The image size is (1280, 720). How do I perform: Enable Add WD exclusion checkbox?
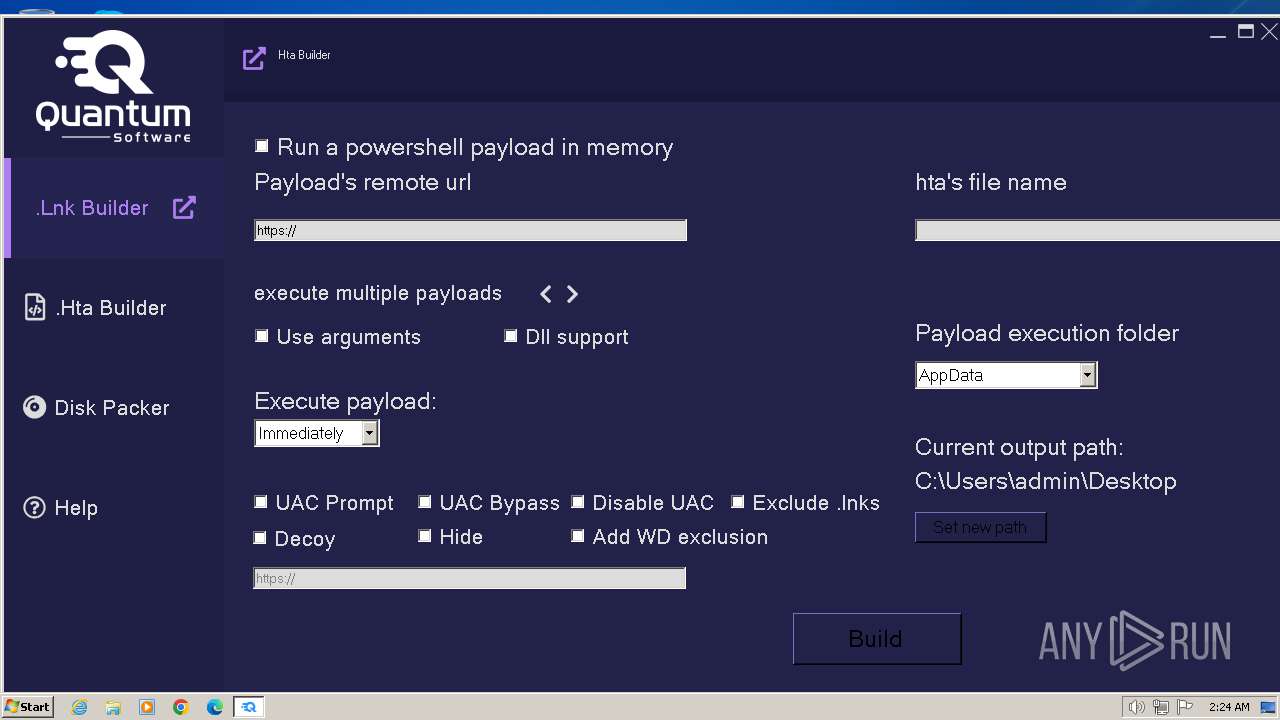pyautogui.click(x=578, y=536)
